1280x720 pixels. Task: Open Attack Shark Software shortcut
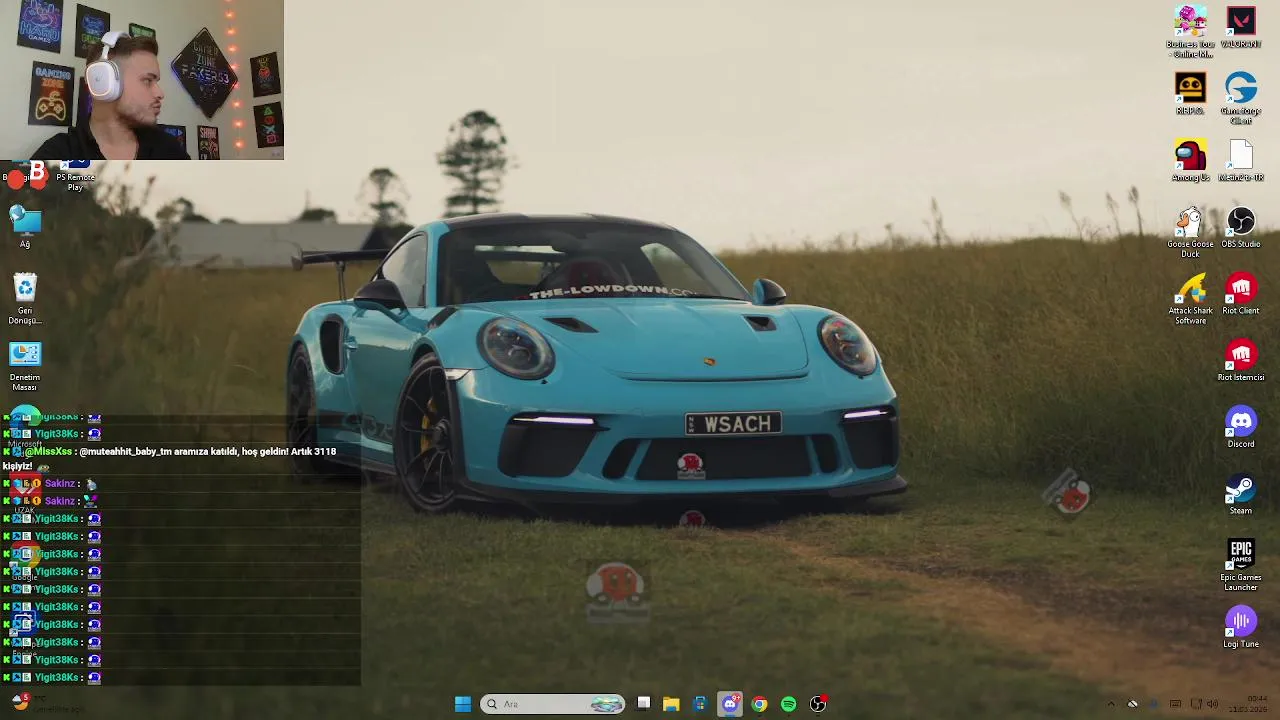1190,299
